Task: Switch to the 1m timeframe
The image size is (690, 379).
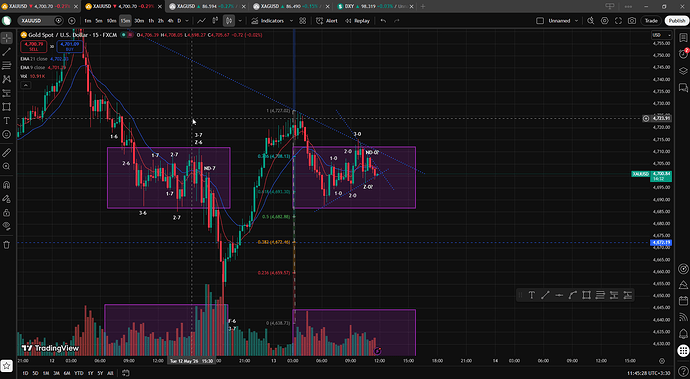Action: coord(88,21)
